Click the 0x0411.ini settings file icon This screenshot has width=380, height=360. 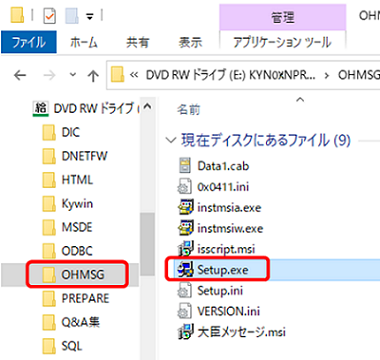185,187
